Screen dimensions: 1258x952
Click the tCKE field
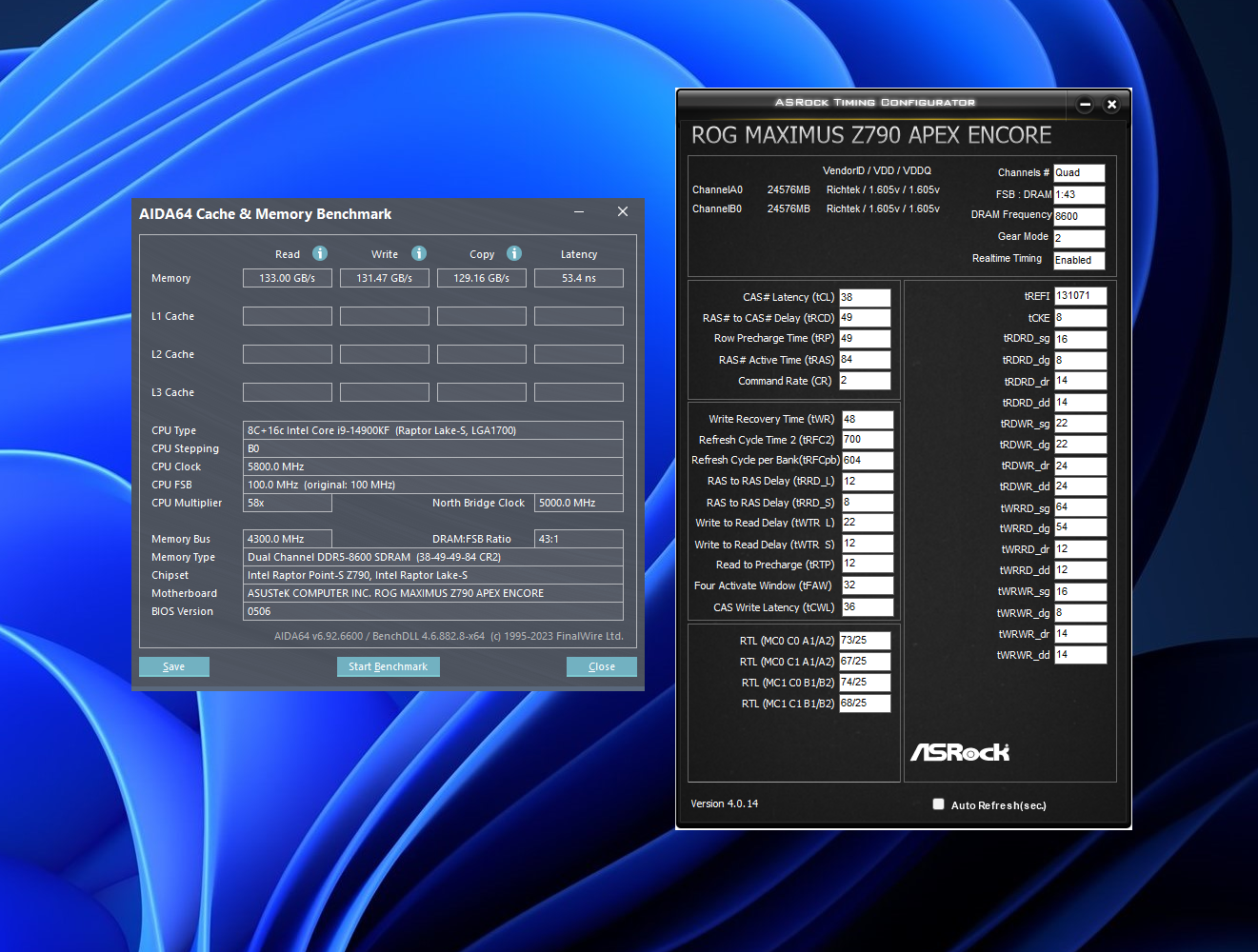[1080, 318]
